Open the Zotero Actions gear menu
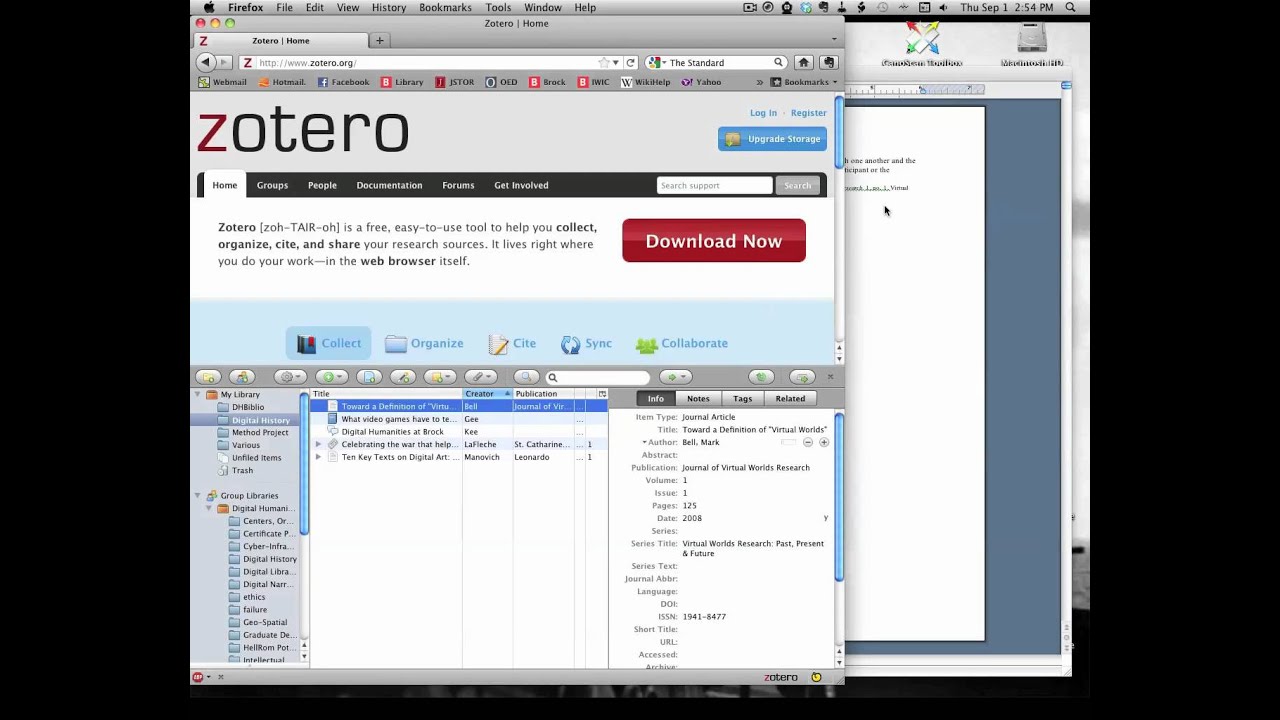 coord(290,377)
